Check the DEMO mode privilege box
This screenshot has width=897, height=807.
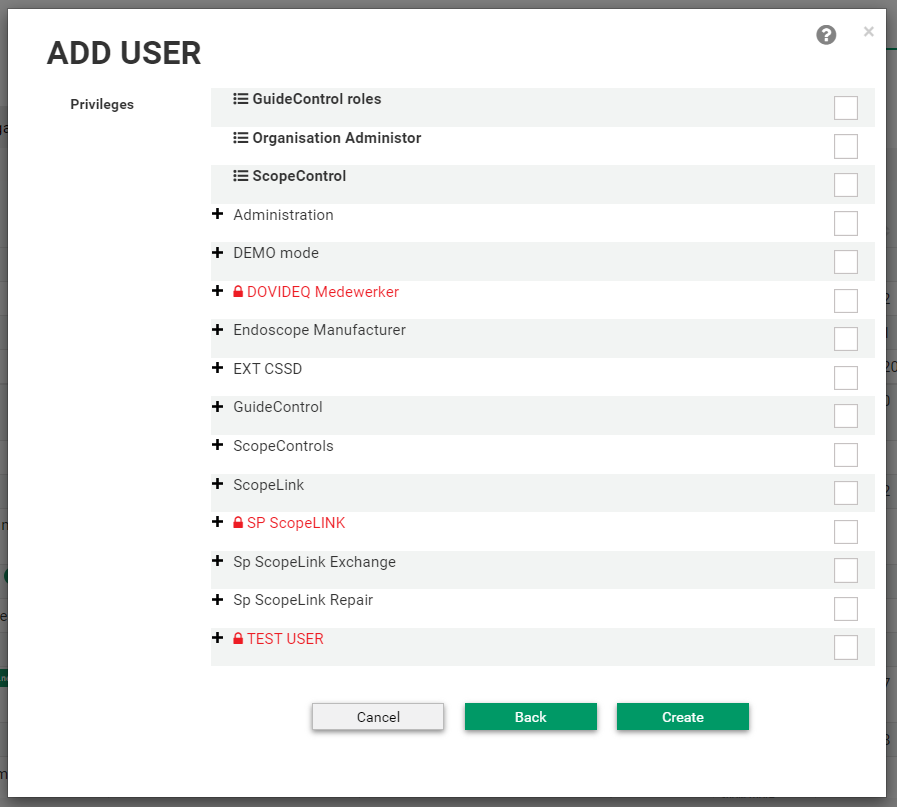845,262
